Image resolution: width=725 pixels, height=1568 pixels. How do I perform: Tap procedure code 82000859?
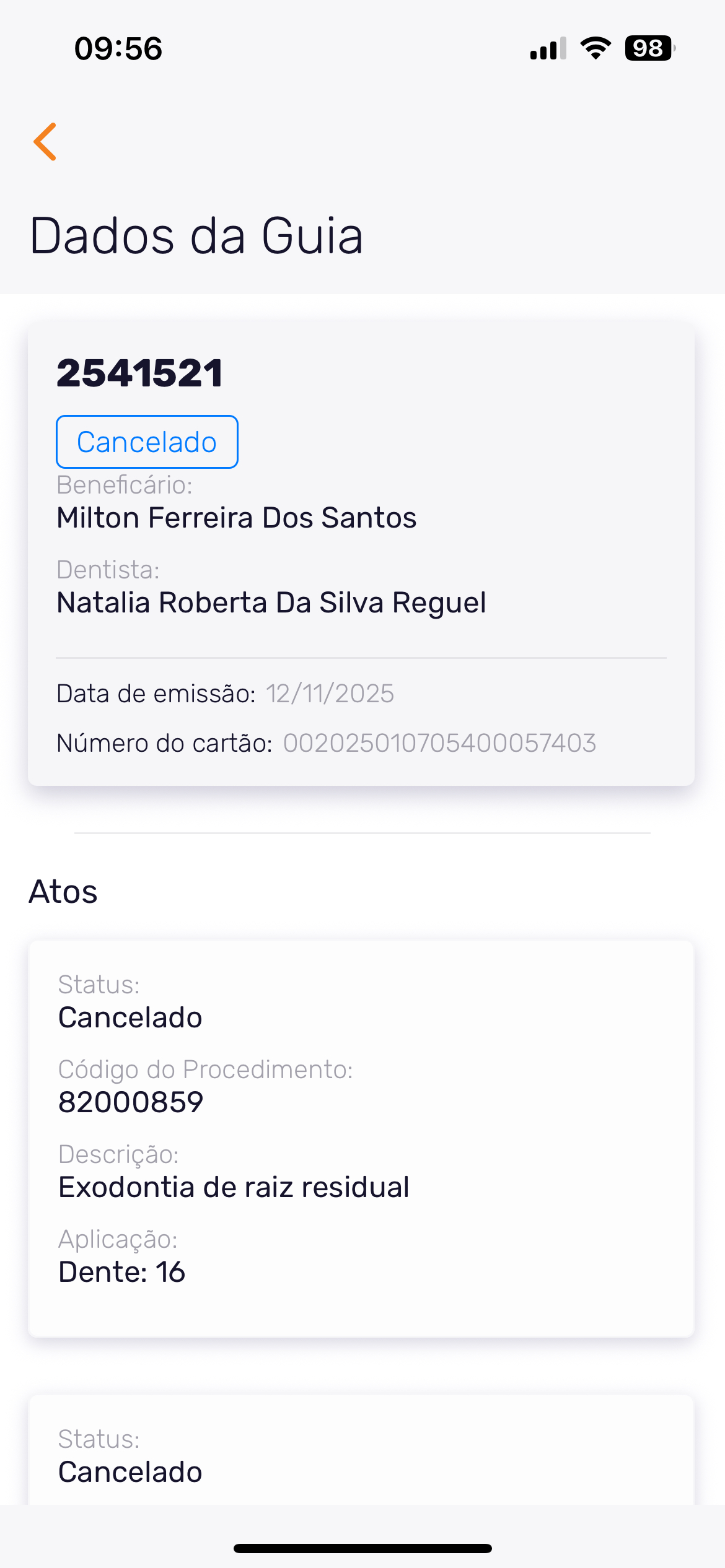131,1102
